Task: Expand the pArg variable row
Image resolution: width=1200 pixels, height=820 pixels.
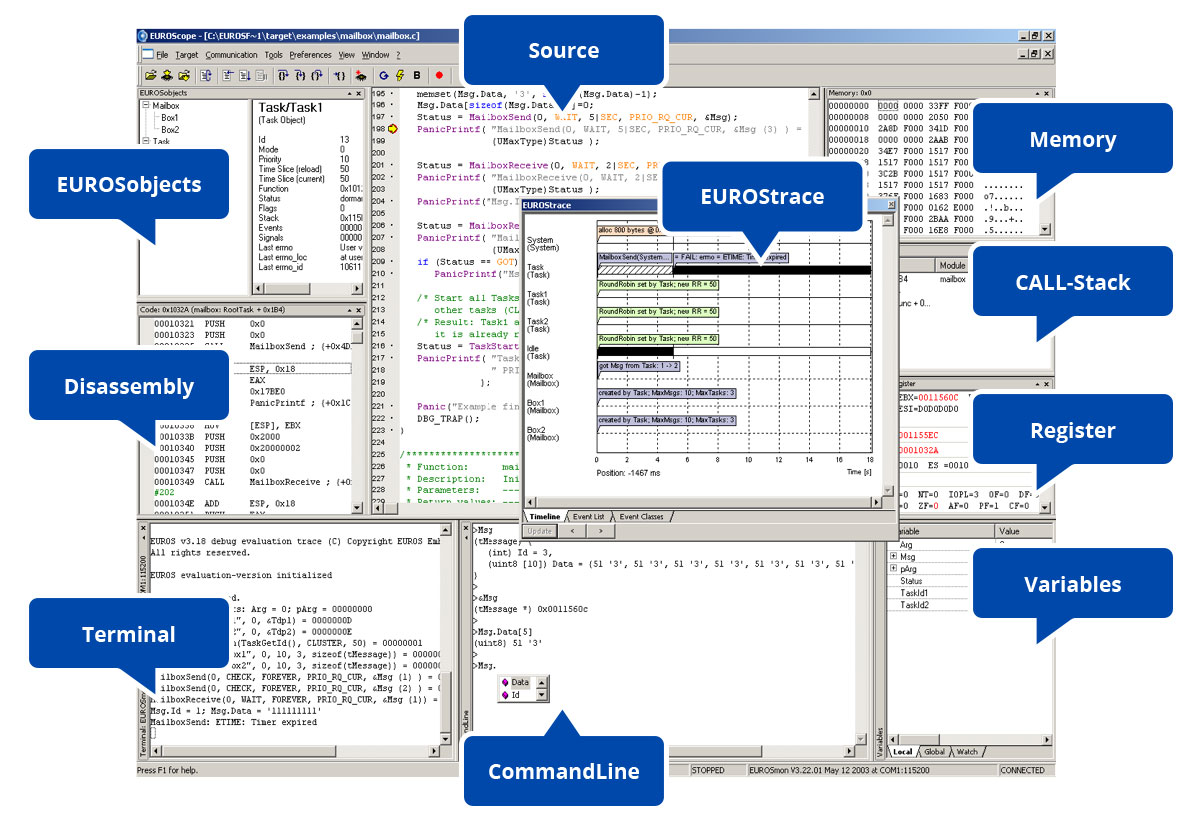Action: [893, 569]
